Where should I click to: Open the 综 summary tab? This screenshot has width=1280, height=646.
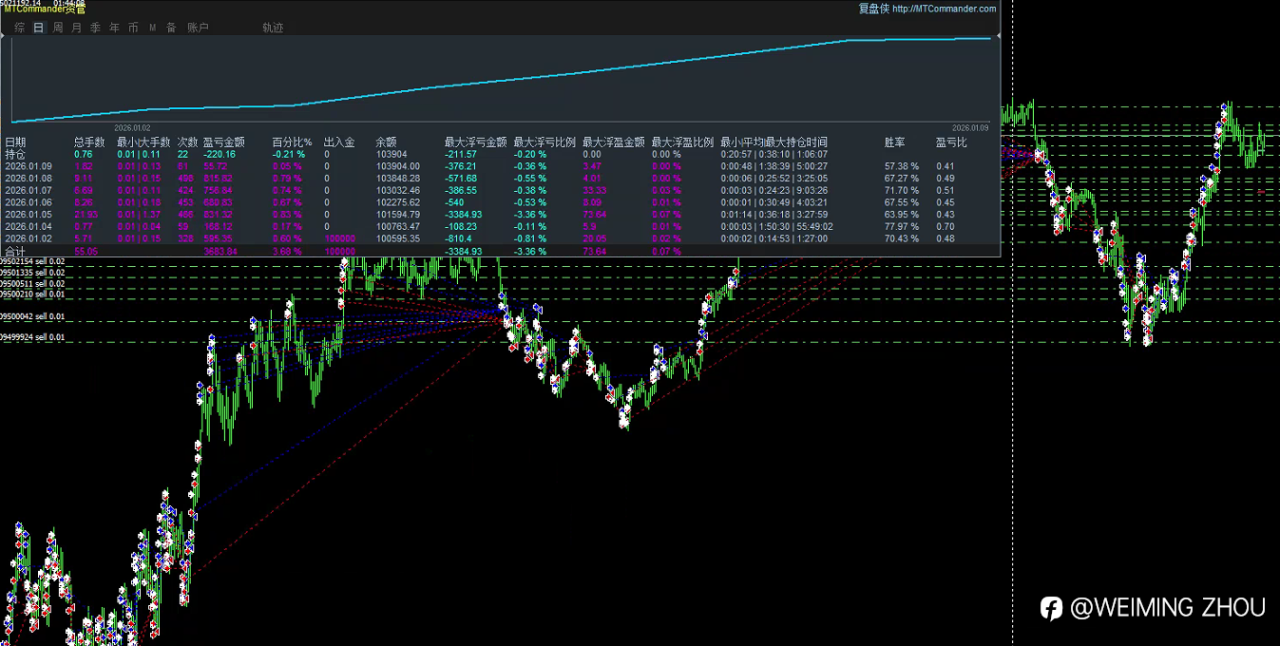click(x=19, y=28)
